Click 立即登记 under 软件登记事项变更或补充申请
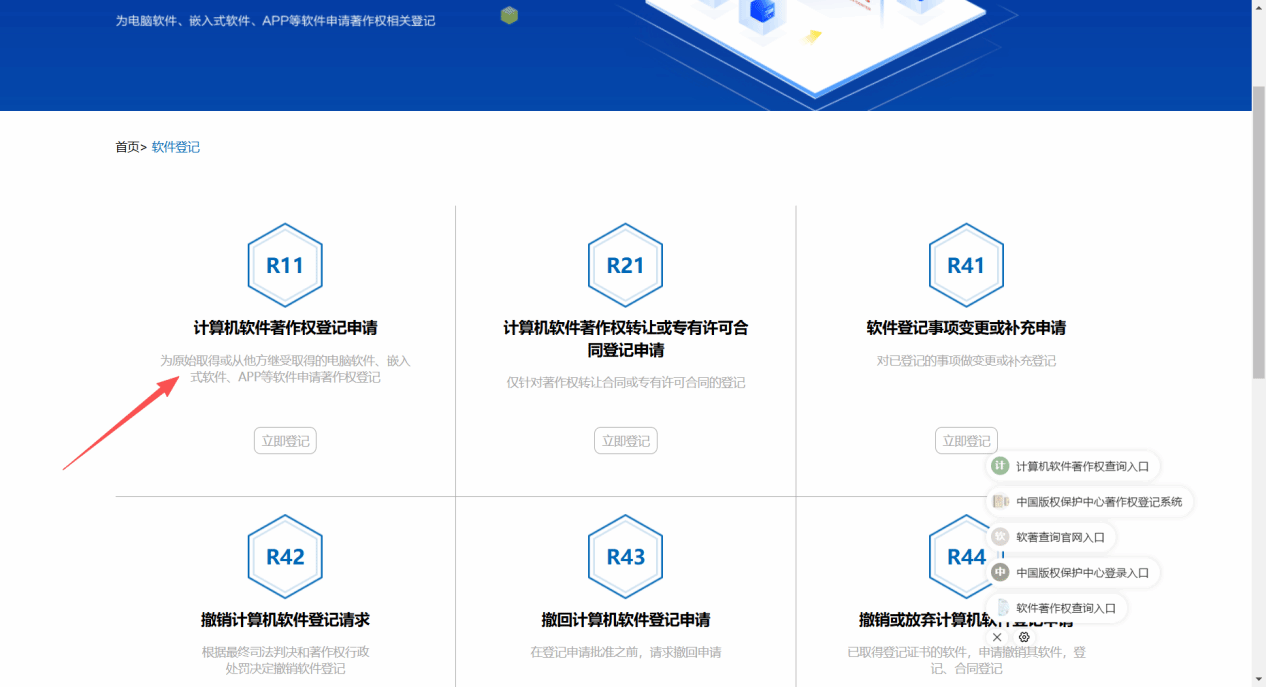1266x687 pixels. pyautogui.click(x=966, y=441)
